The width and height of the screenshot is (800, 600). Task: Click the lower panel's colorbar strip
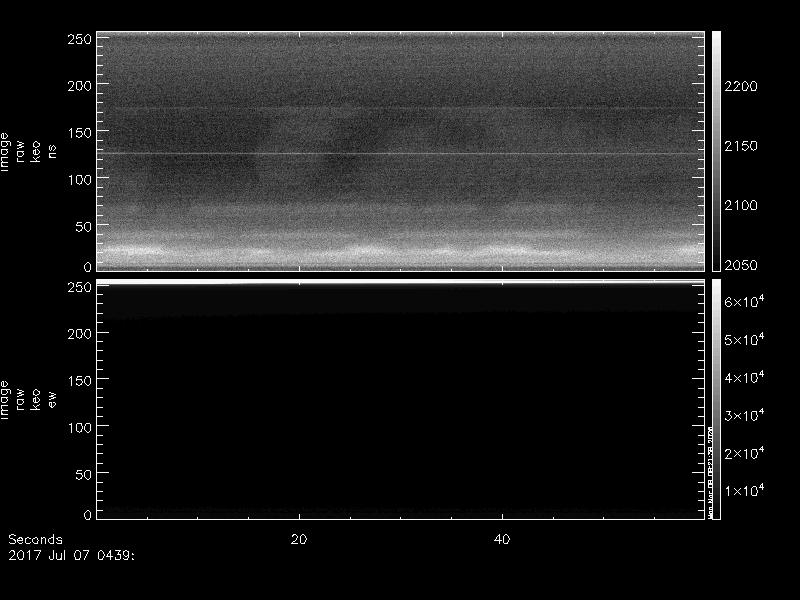click(716, 400)
